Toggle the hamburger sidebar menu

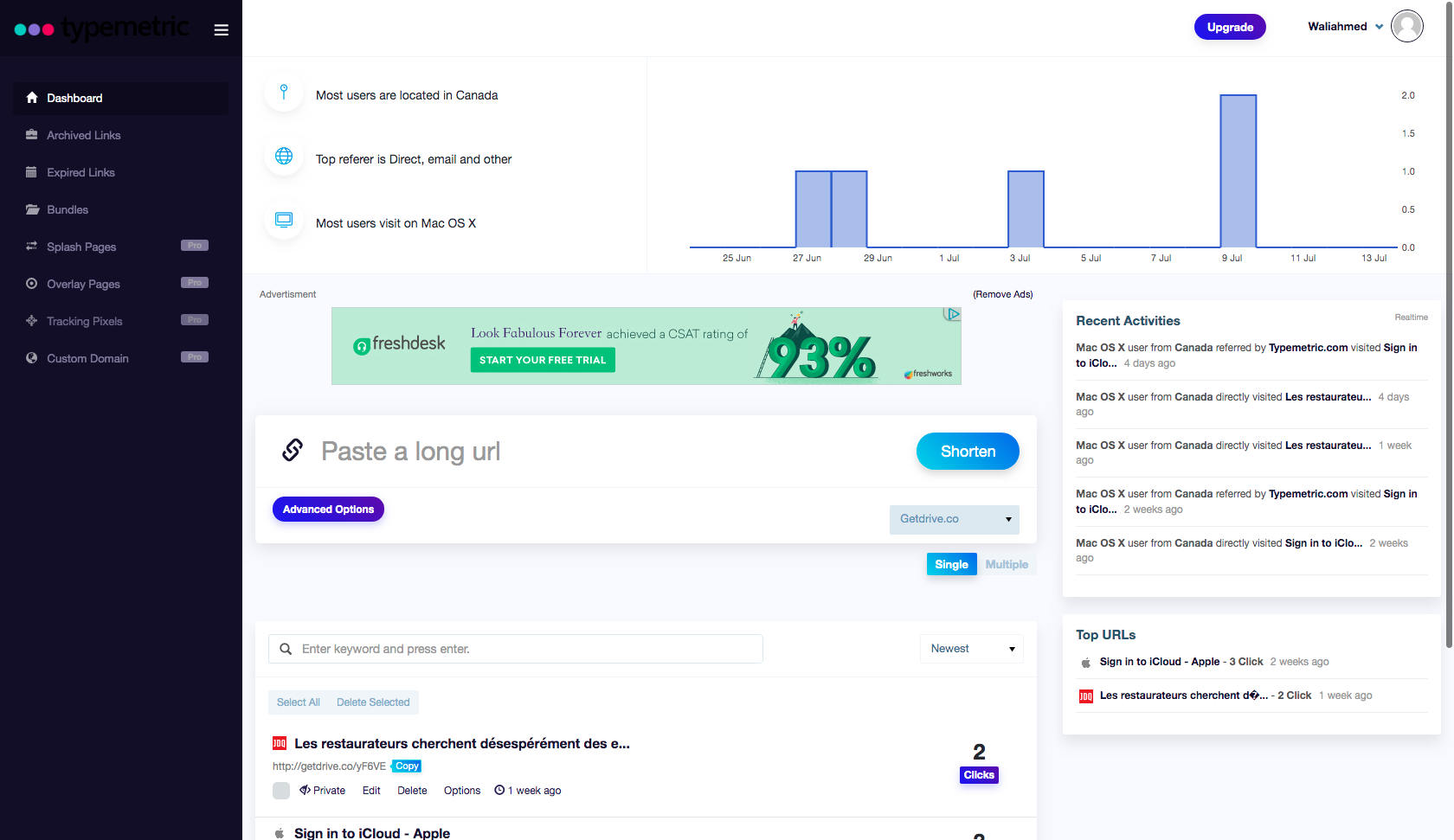[222, 29]
